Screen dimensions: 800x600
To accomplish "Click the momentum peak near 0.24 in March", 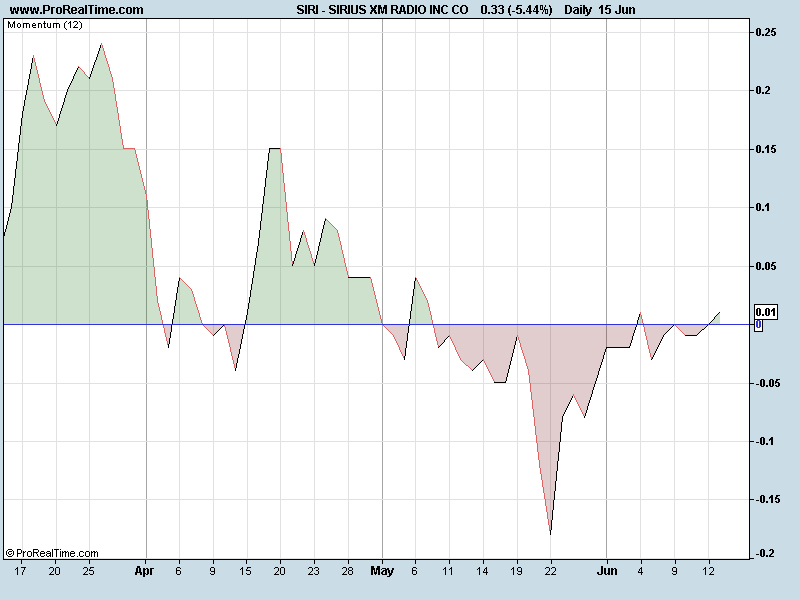I will click(102, 44).
